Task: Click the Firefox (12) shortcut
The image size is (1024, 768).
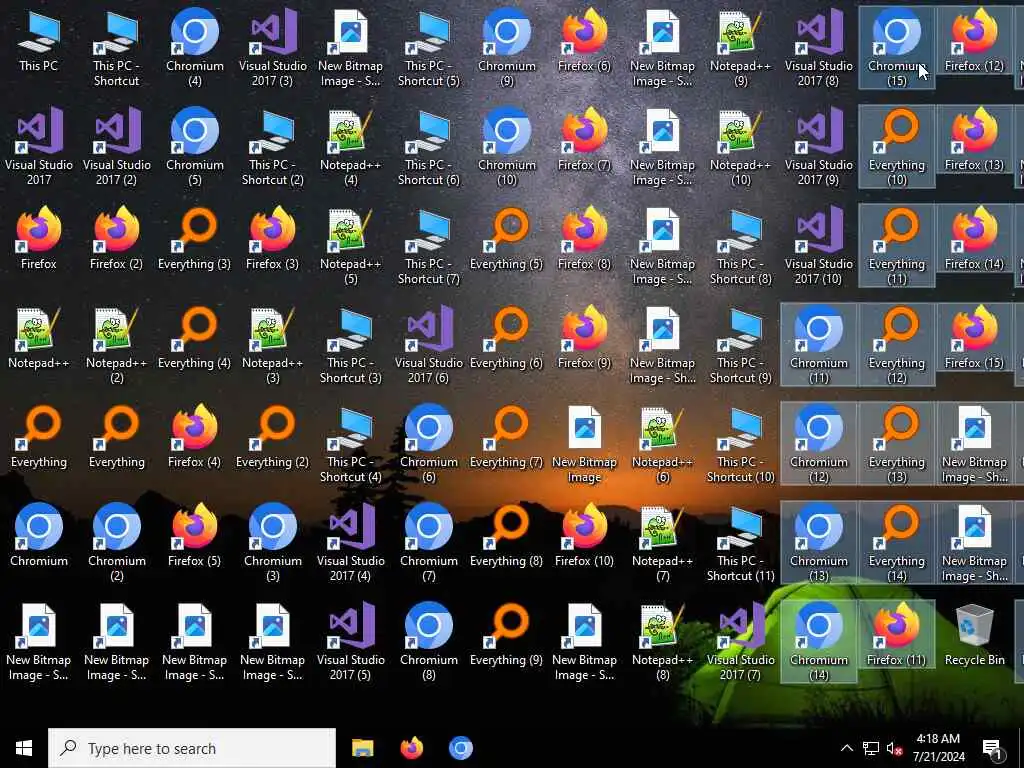Action: point(974,40)
